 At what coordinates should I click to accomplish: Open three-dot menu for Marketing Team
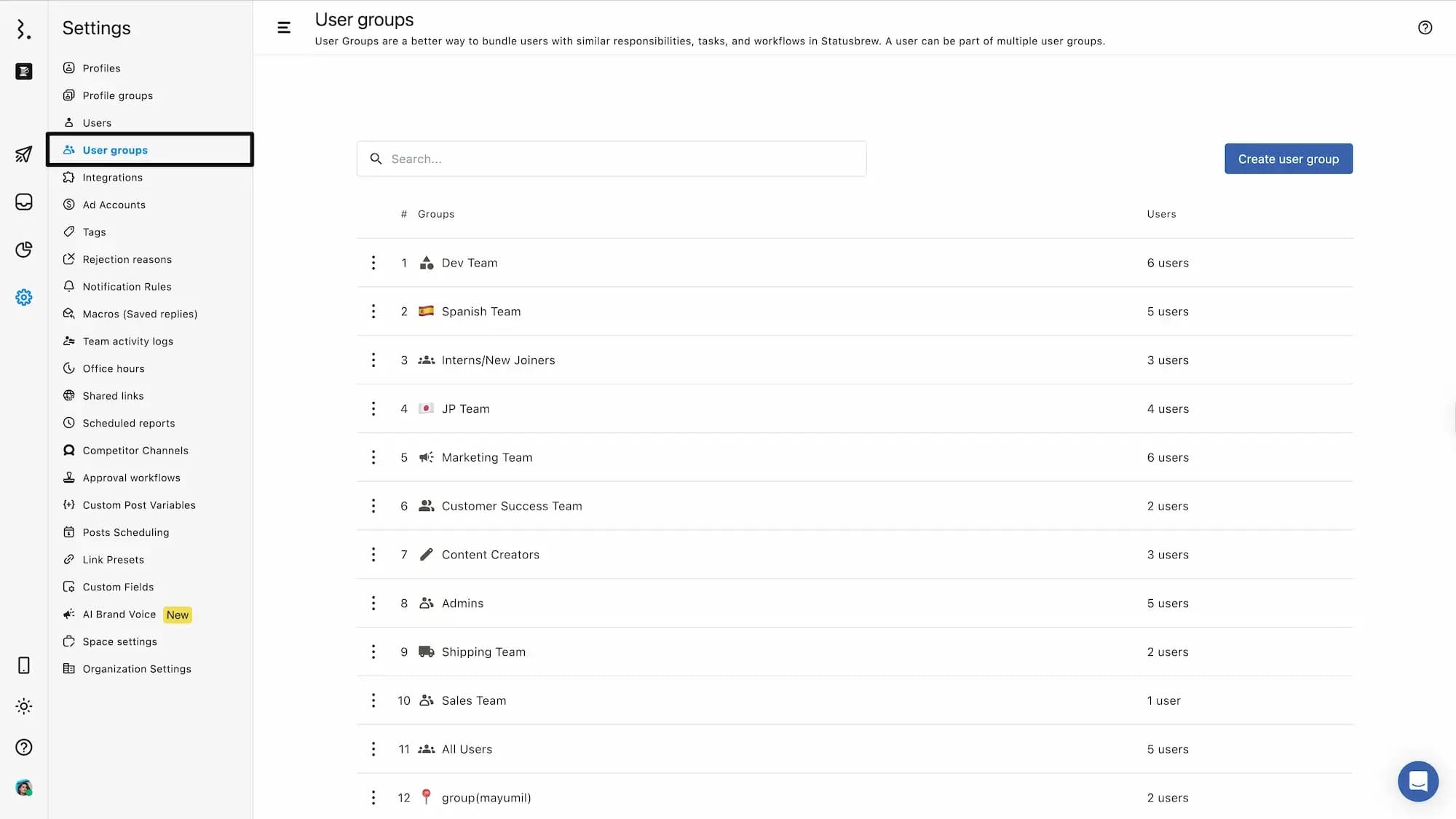[x=373, y=457]
